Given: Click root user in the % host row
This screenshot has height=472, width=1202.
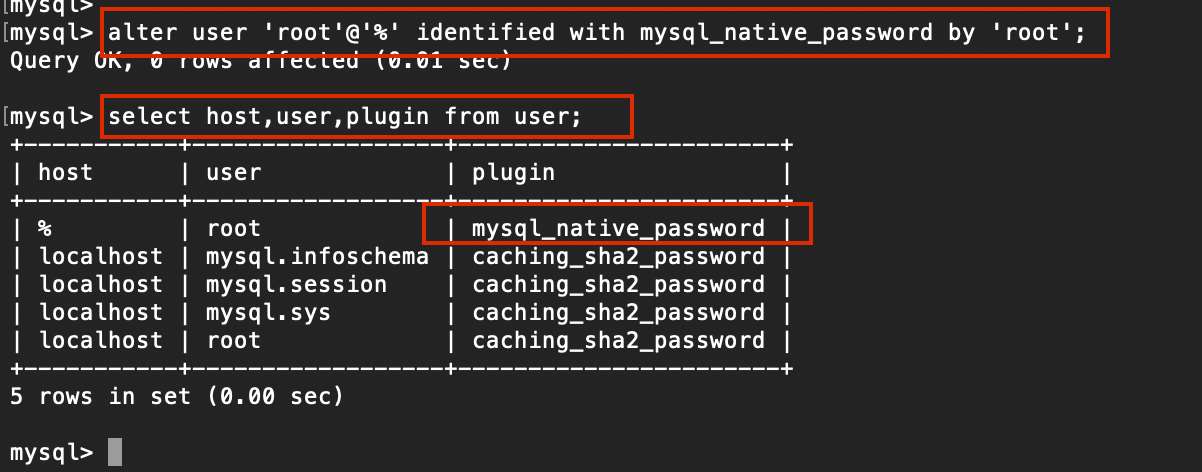Looking at the screenshot, I should (x=233, y=229).
